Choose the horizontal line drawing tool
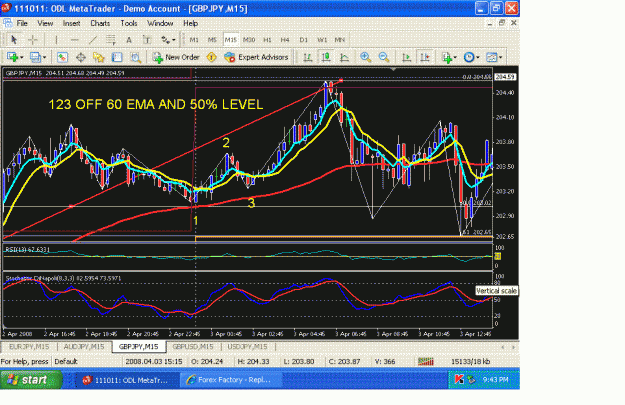This screenshot has height=405, width=625. [74, 40]
